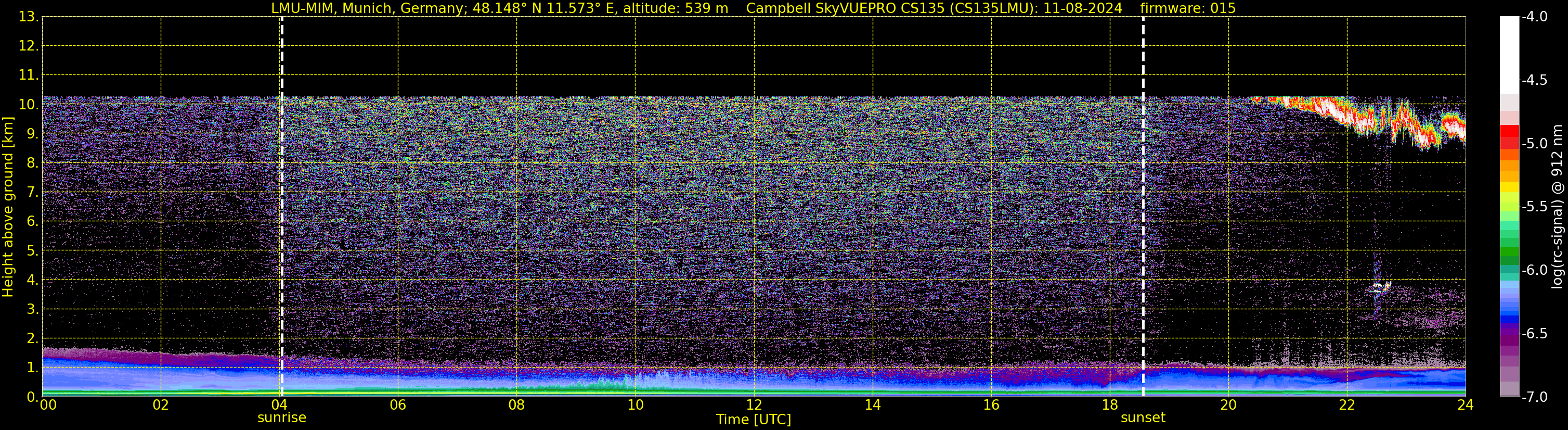The image size is (1568, 430).
Task: Select the yellow band of the colorbar
Action: (1510, 187)
